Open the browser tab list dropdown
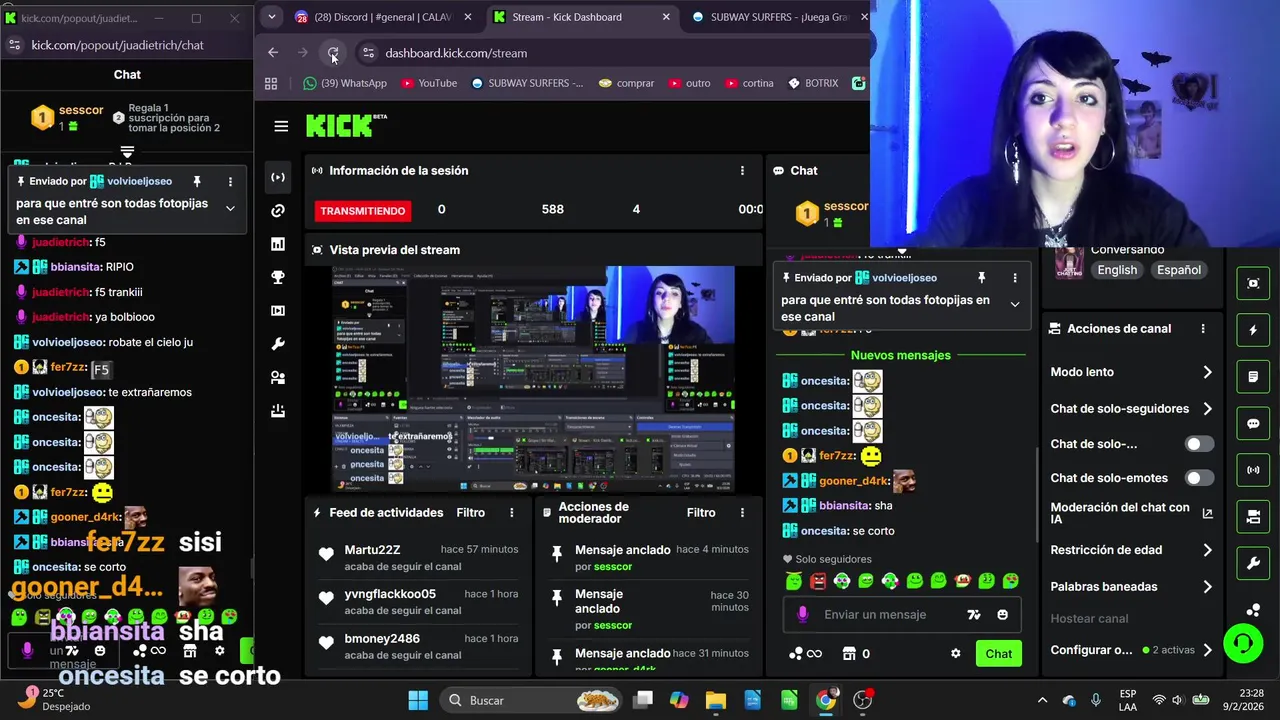The width and height of the screenshot is (1280, 720). pyautogui.click(x=271, y=17)
